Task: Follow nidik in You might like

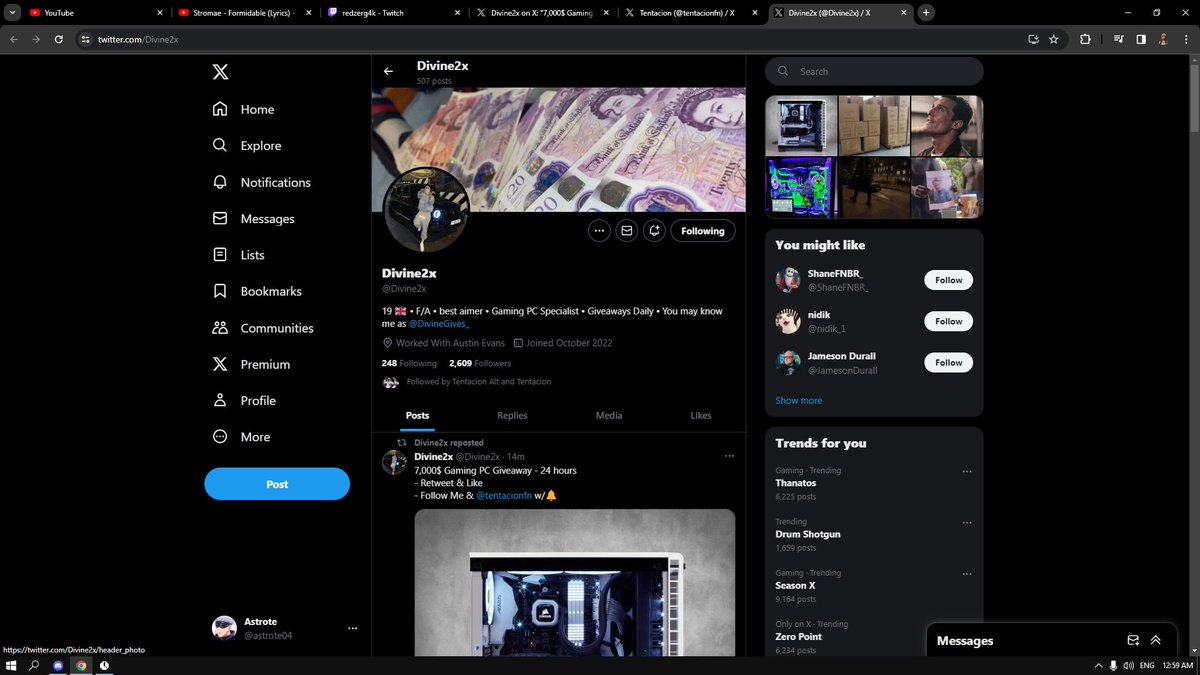Action: [x=948, y=321]
